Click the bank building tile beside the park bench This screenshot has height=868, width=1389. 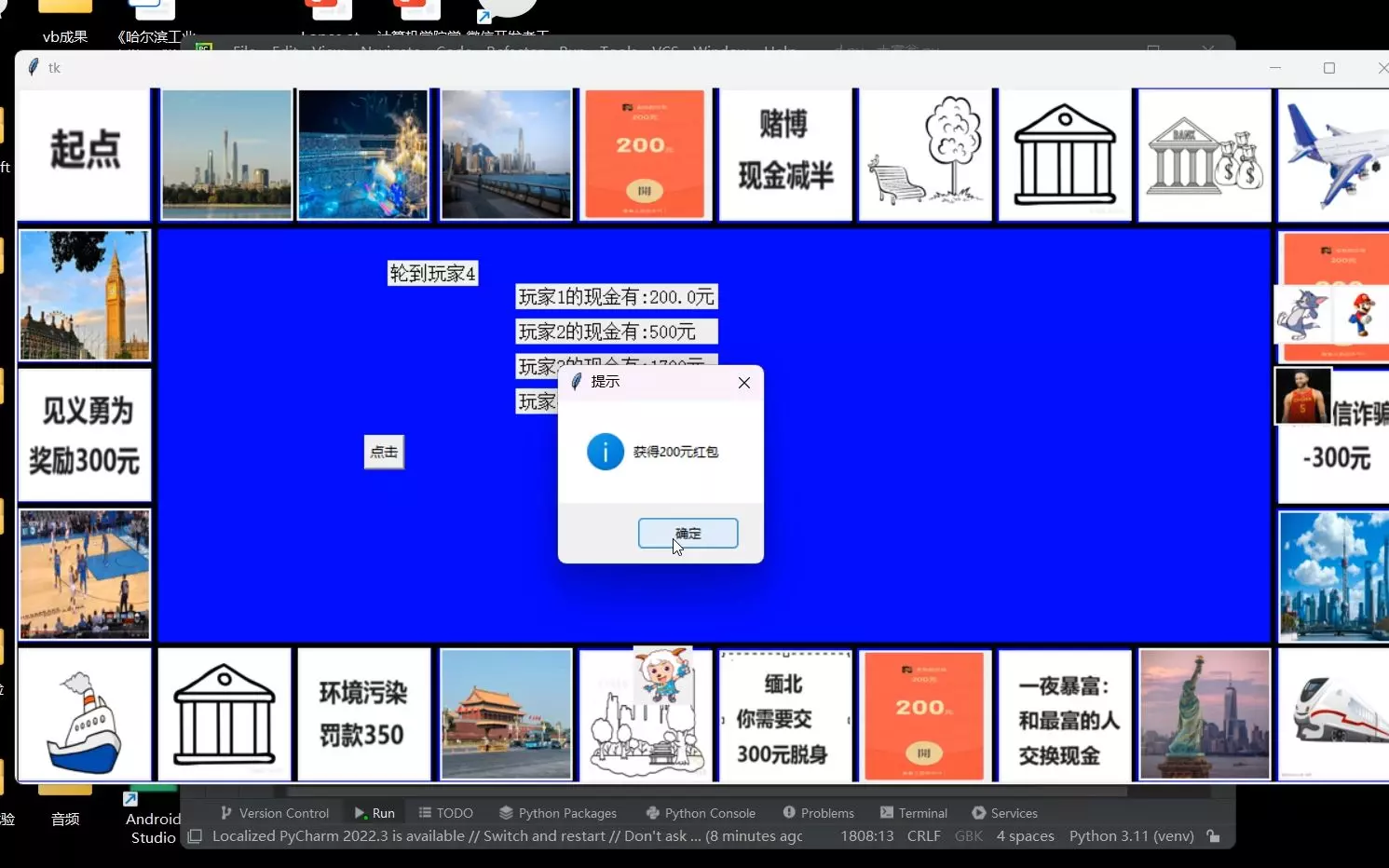coord(1065,155)
